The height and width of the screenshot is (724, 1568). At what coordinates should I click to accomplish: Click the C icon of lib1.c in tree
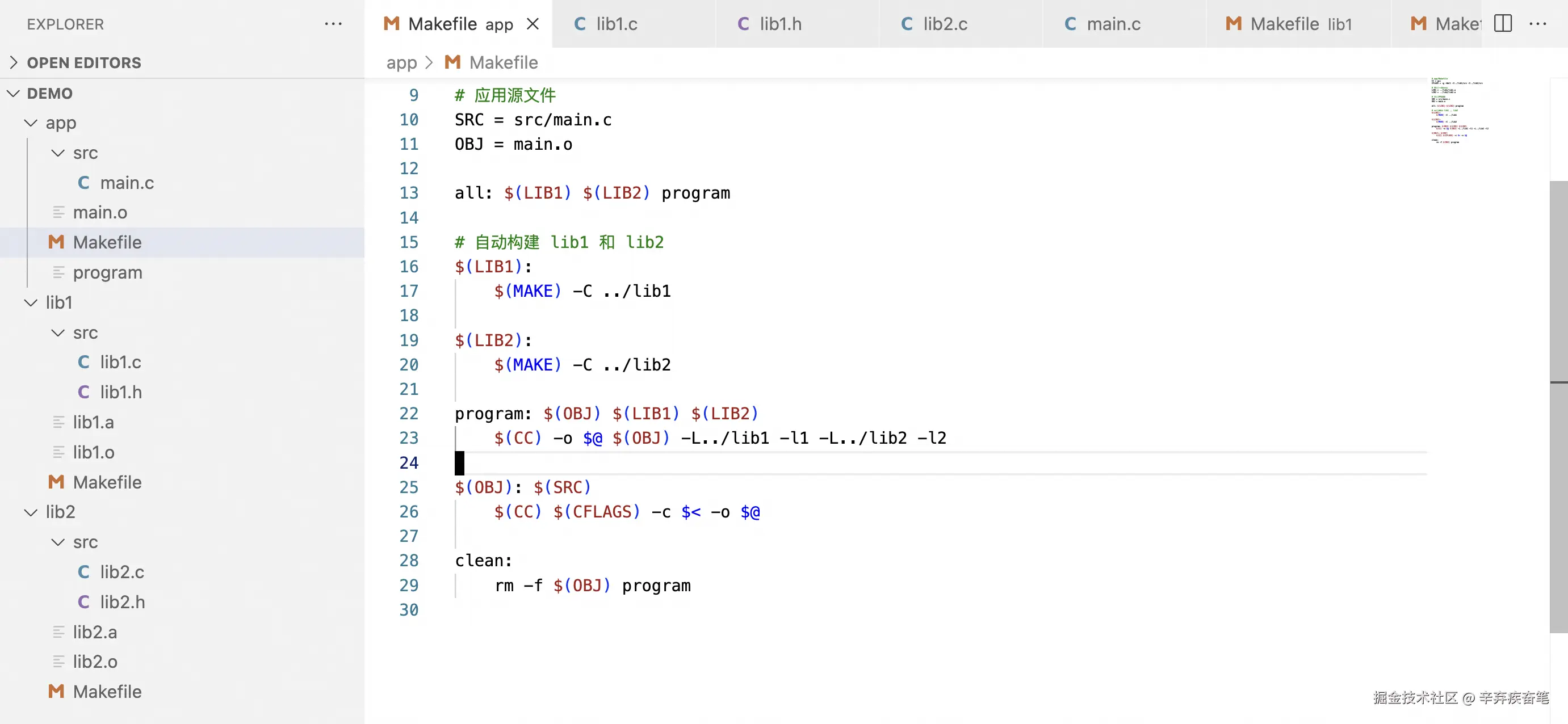(84, 362)
